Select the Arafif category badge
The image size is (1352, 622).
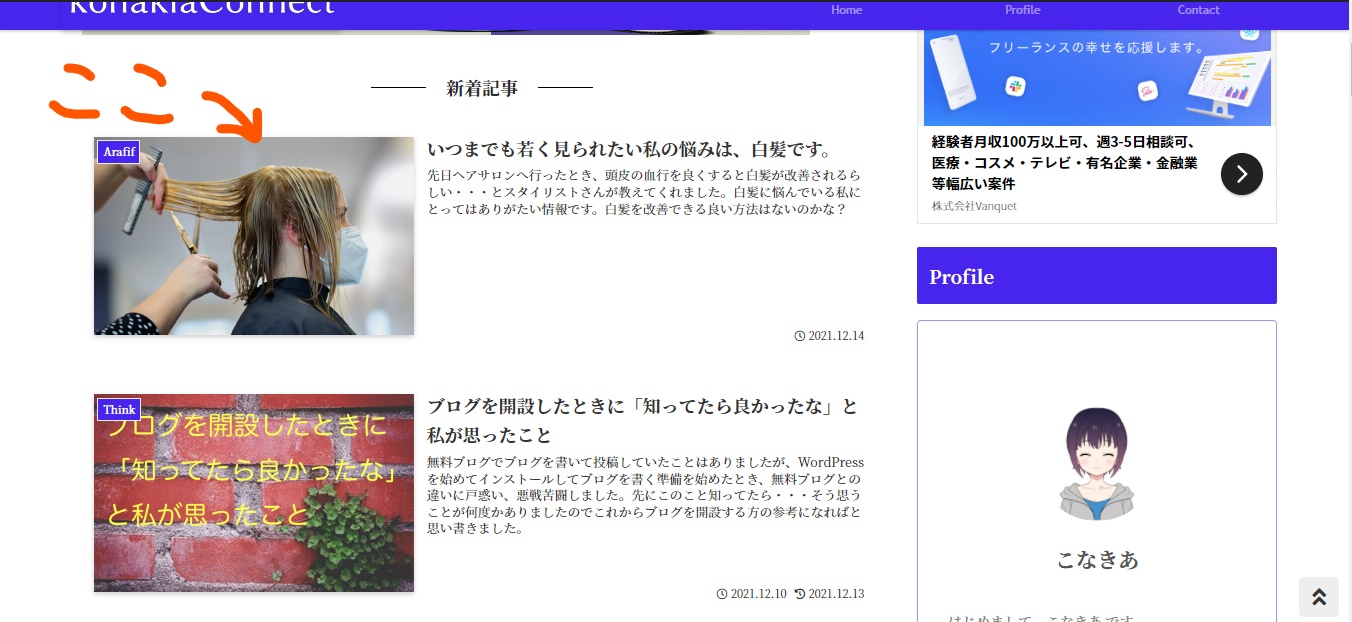click(x=118, y=152)
